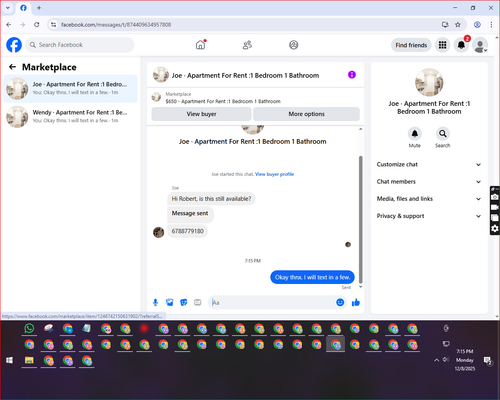Open Chrome profile icon
This screenshot has height=400, width=500.
[x=477, y=25]
